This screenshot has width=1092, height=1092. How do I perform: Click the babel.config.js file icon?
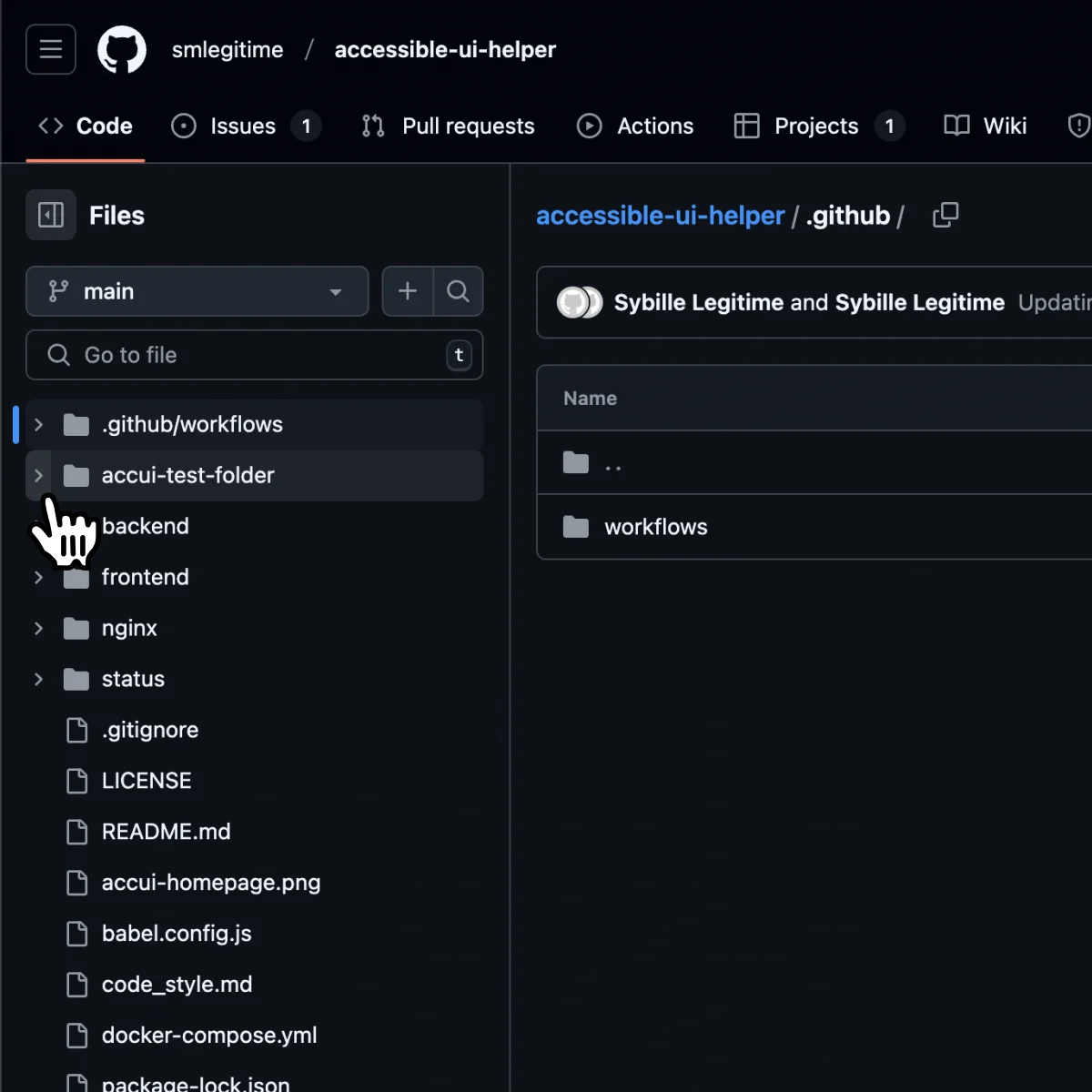(x=77, y=934)
